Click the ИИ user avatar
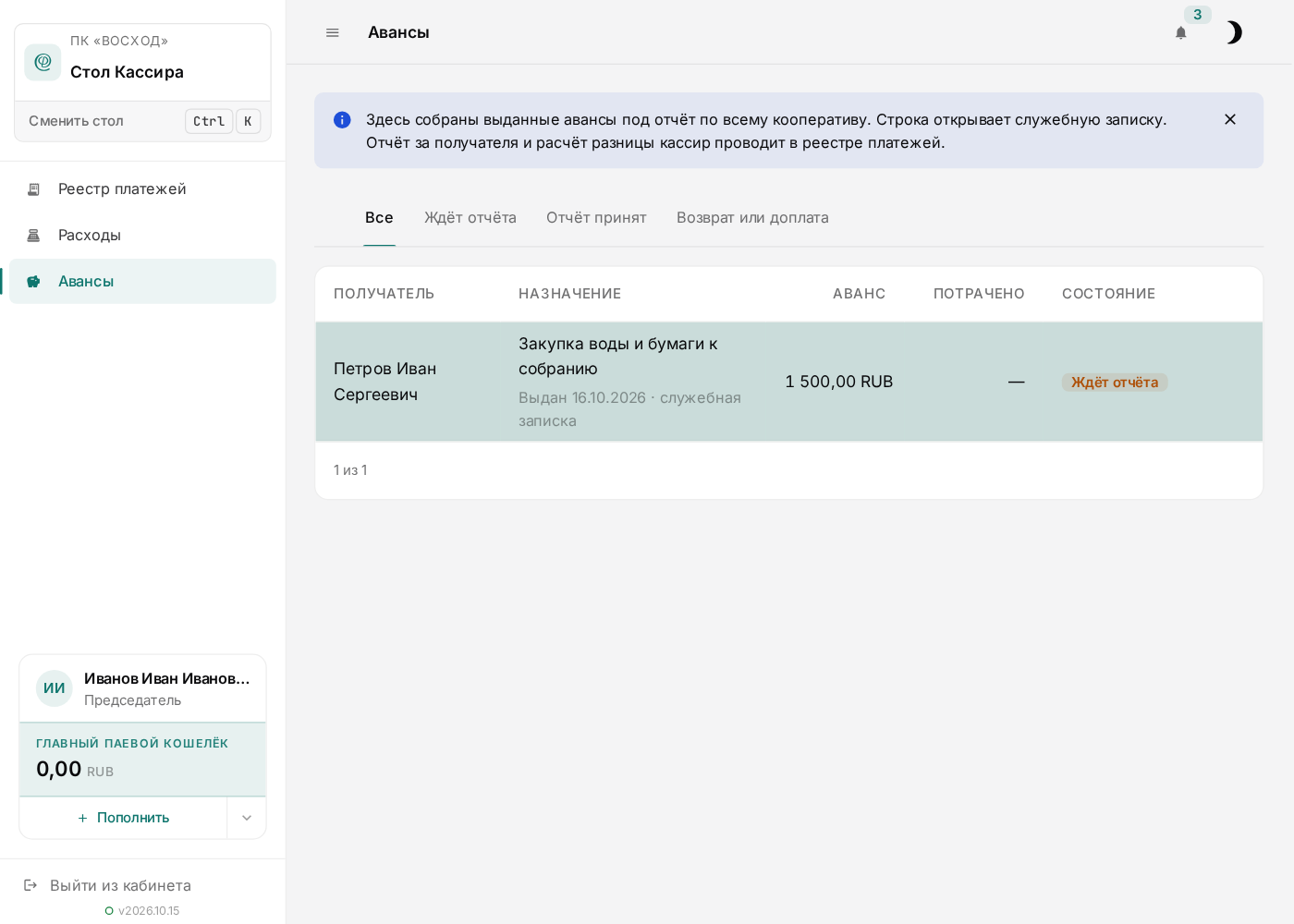The height and width of the screenshot is (924, 1294). tap(55, 688)
